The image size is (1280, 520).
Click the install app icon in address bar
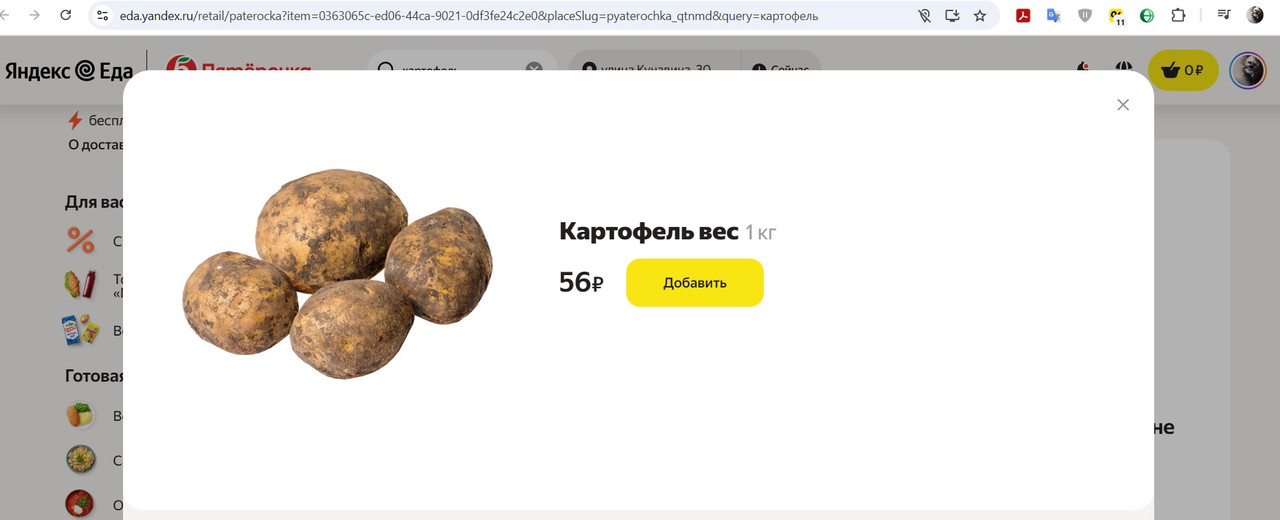952,16
